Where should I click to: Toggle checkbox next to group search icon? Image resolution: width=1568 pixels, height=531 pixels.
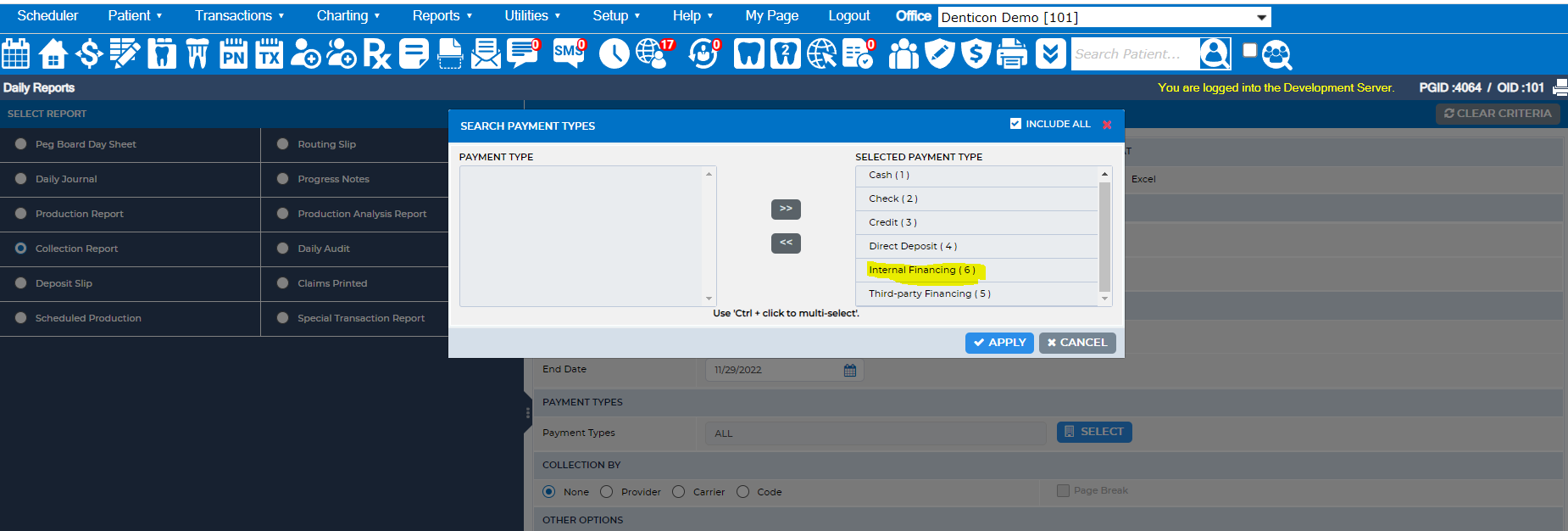[1249, 50]
